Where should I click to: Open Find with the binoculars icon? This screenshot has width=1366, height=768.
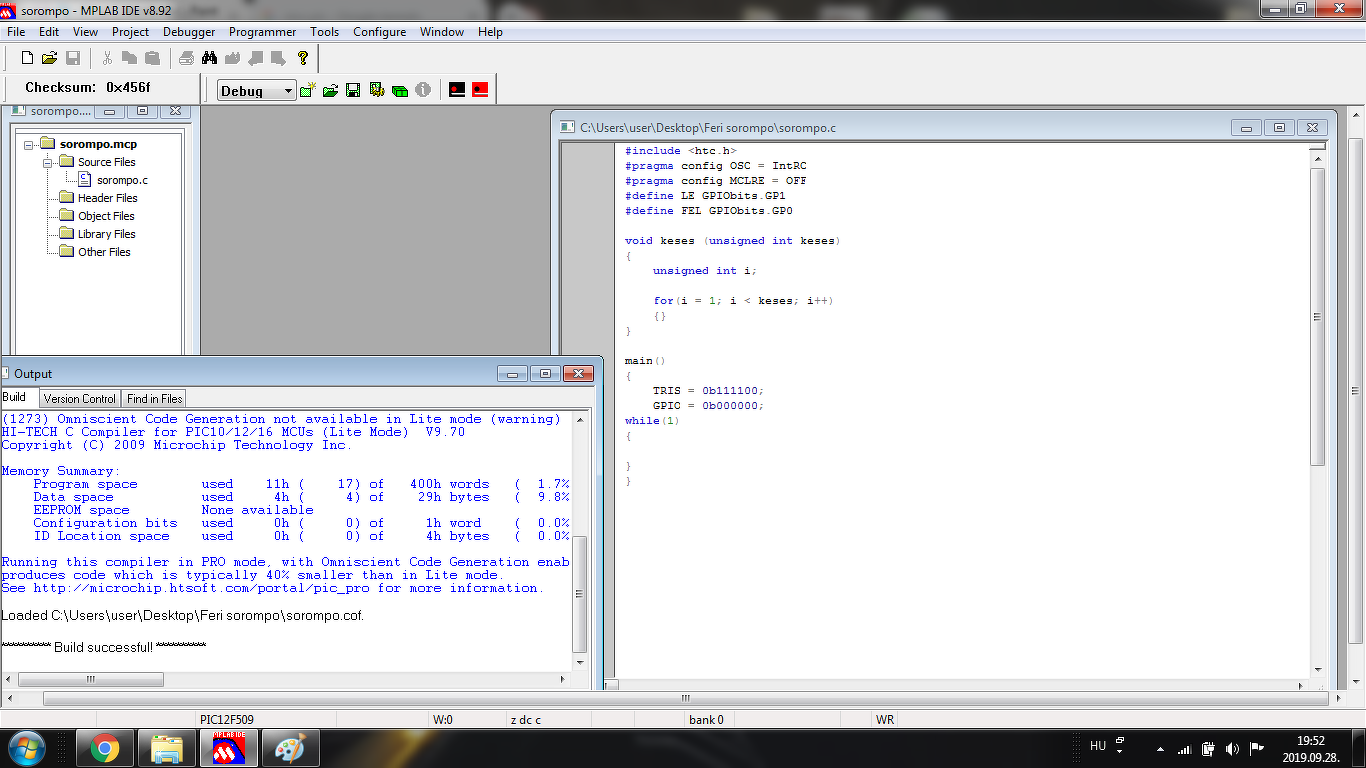click(x=210, y=58)
